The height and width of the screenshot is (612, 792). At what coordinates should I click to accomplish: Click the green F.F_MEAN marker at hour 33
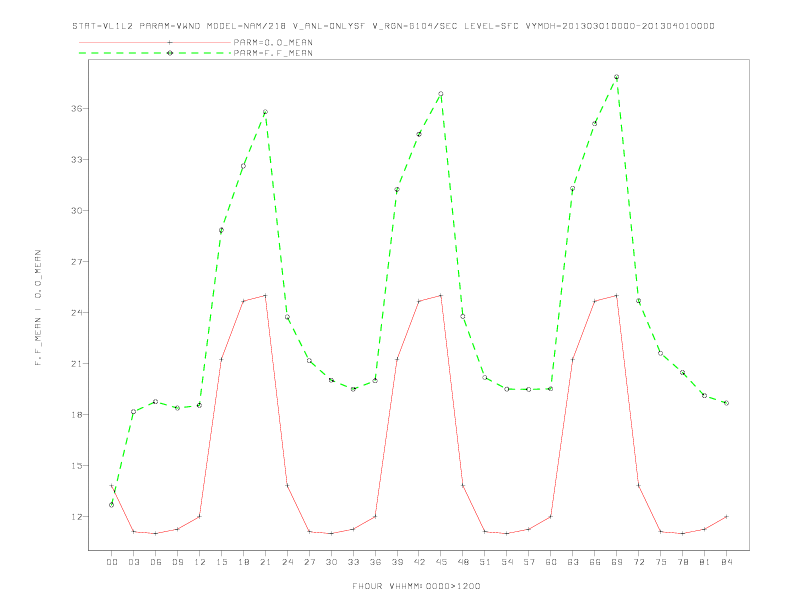coord(353,389)
